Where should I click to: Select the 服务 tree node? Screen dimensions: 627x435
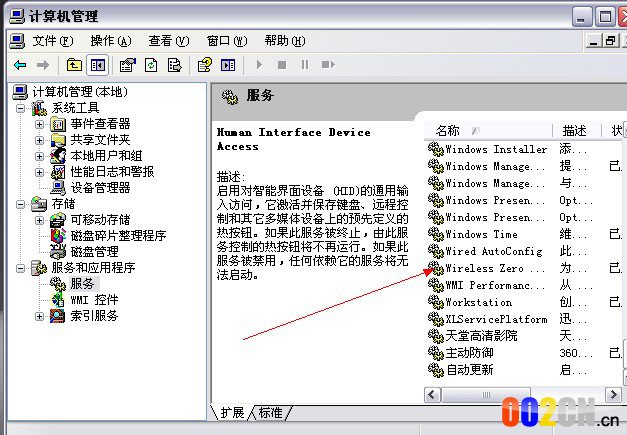[x=82, y=284]
